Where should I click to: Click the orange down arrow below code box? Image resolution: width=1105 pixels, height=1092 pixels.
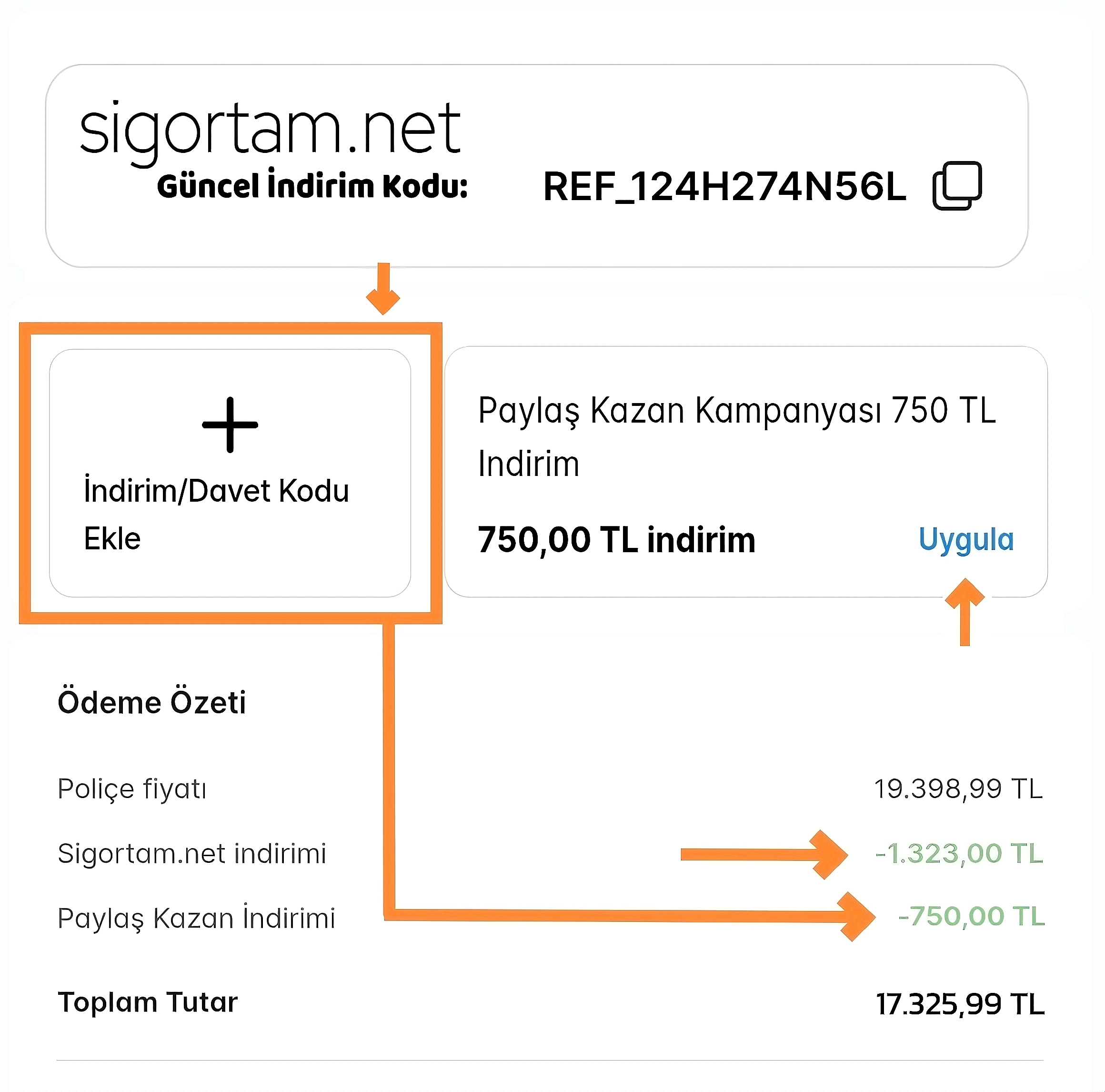383,291
